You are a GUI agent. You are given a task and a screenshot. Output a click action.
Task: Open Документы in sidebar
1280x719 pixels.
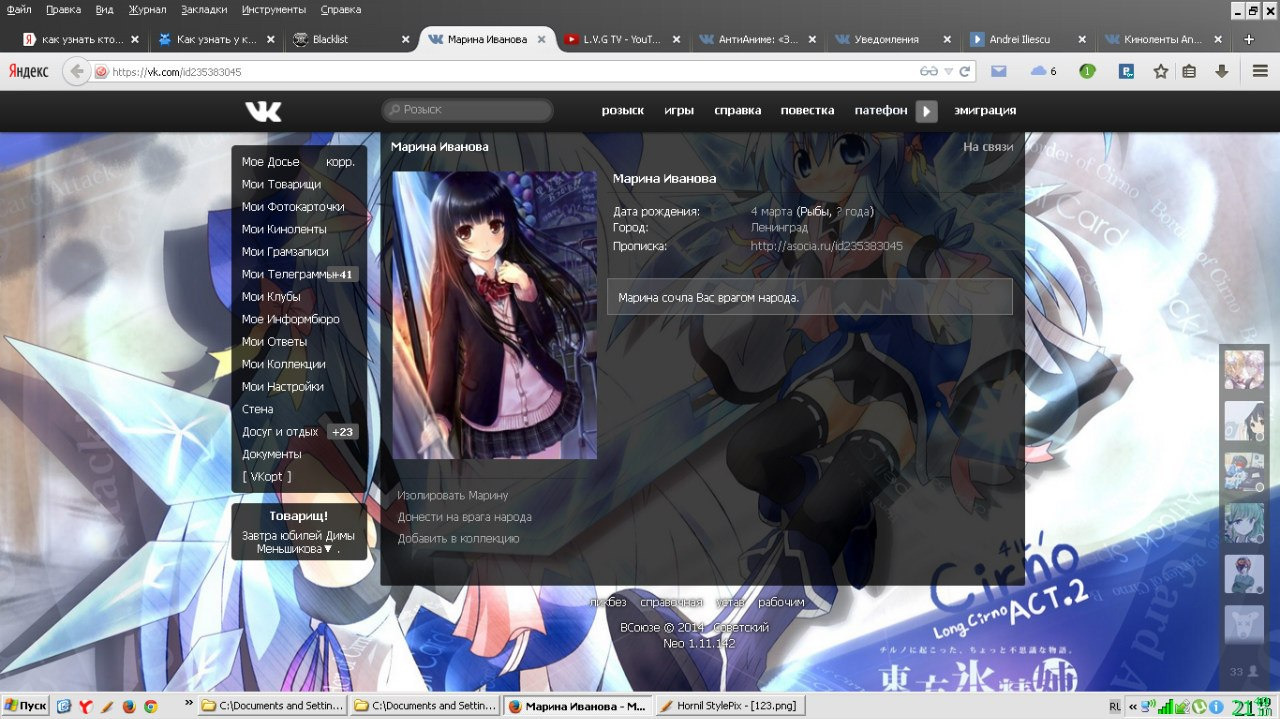(271, 454)
